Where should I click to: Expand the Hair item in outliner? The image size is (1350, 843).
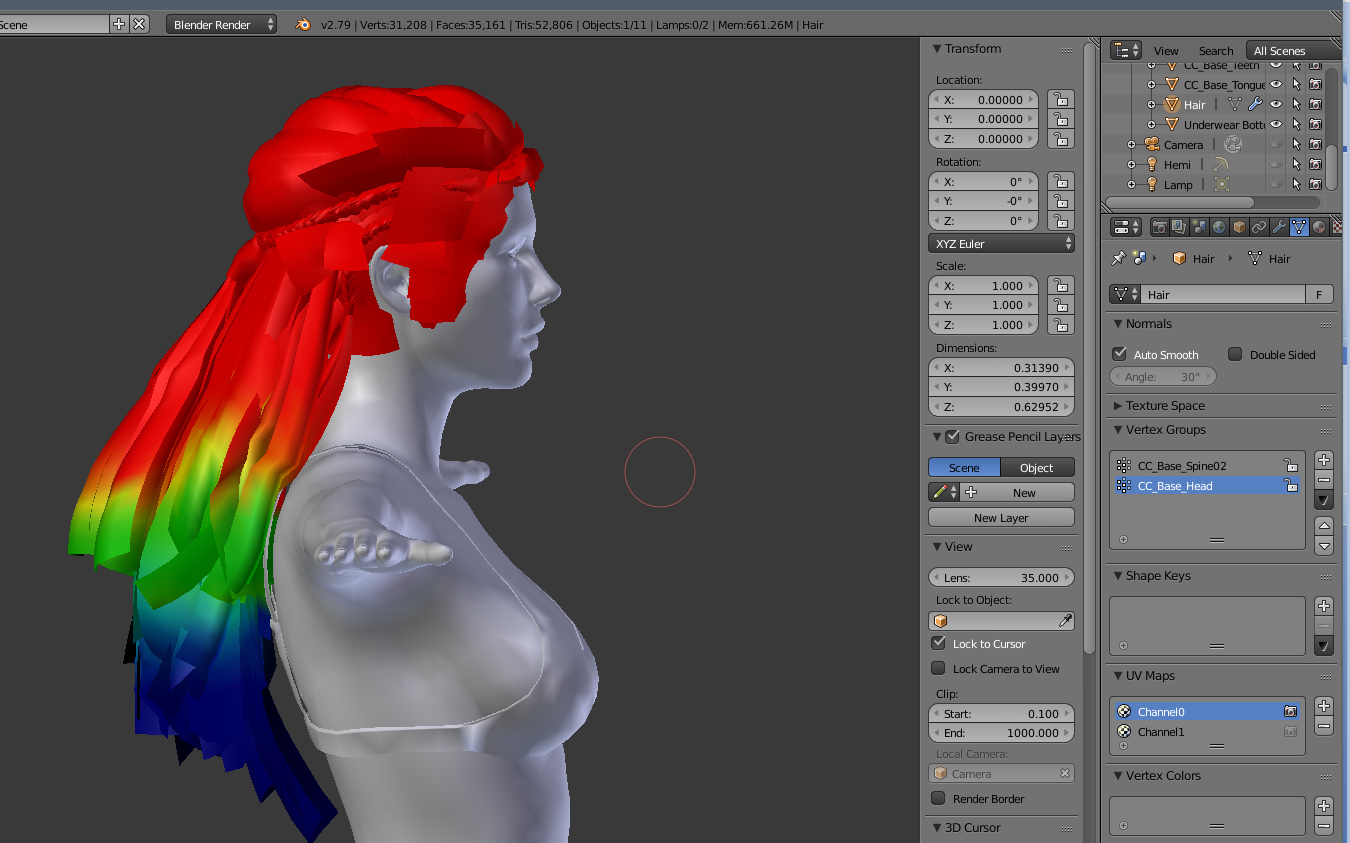pos(1151,104)
